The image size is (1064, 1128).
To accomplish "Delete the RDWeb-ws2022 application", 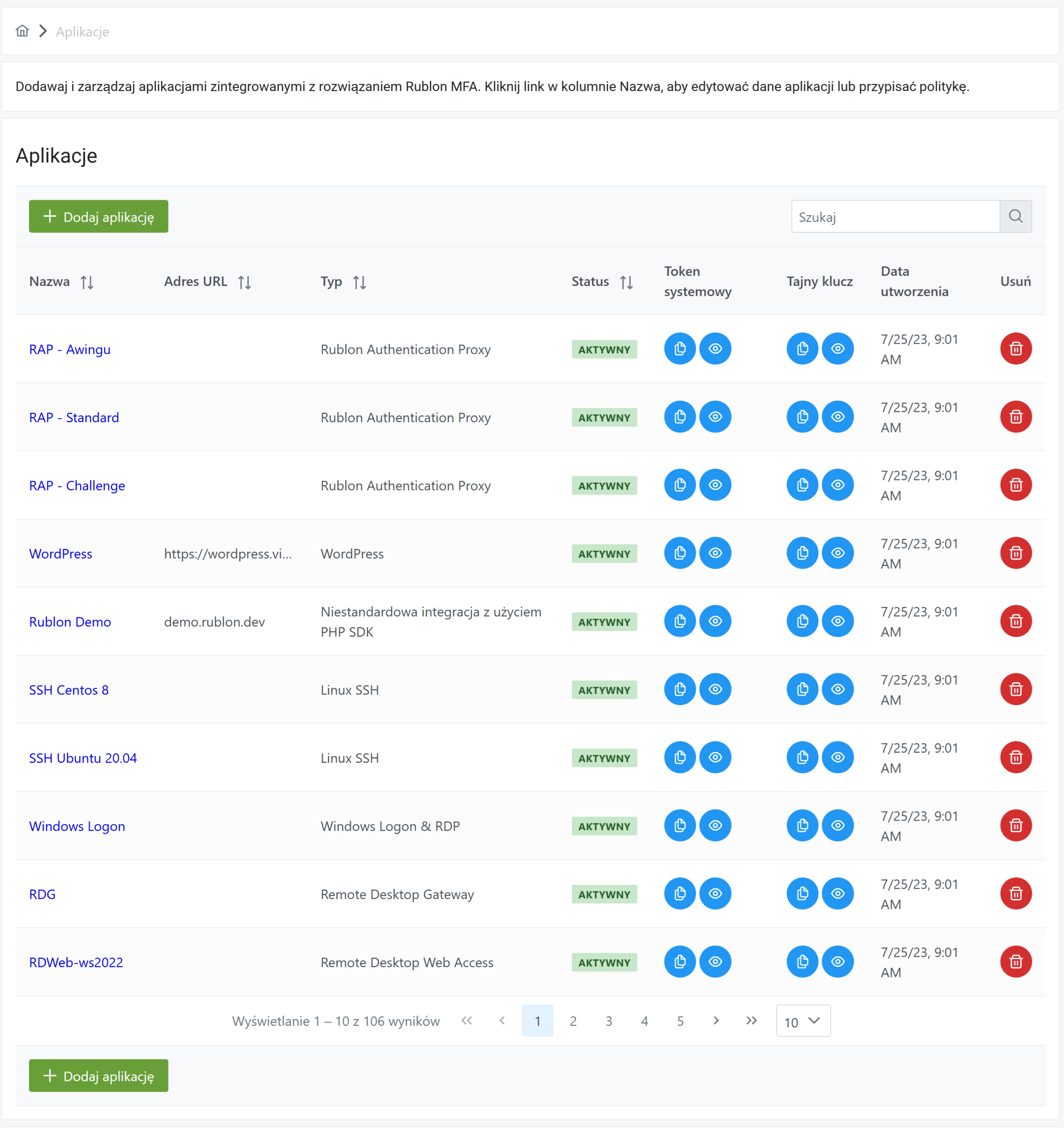I will coord(1016,961).
